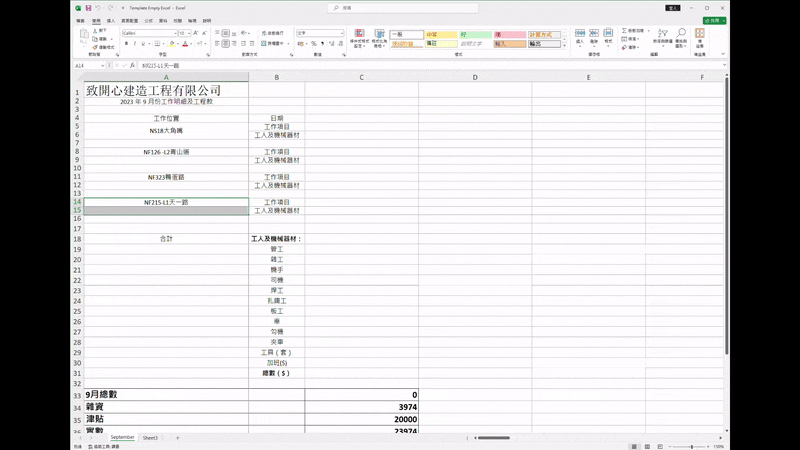Switch to the Sheet3 worksheet tab

[150, 438]
